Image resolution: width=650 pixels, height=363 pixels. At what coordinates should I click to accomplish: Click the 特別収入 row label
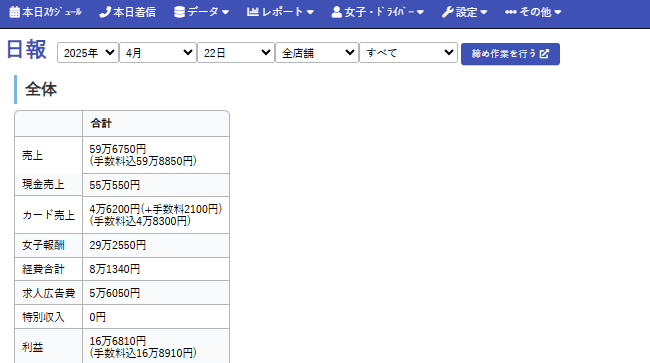(x=43, y=317)
